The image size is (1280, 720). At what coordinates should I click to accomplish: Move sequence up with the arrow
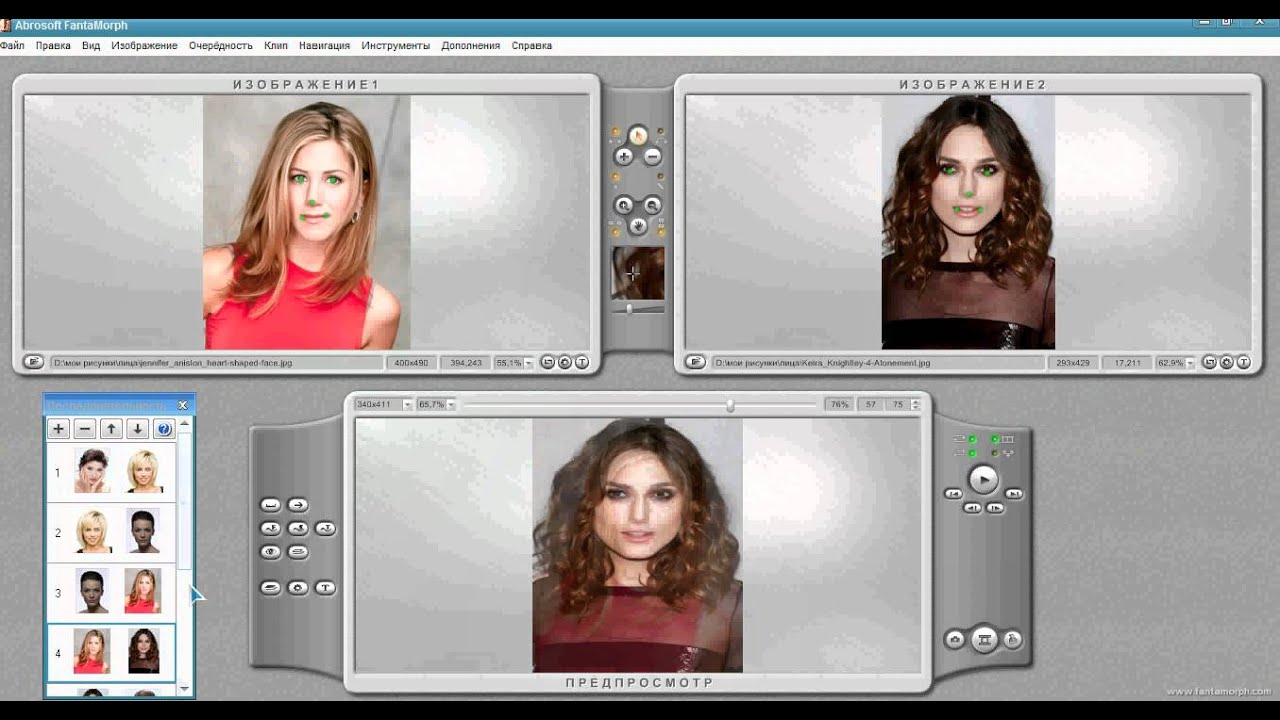click(111, 429)
